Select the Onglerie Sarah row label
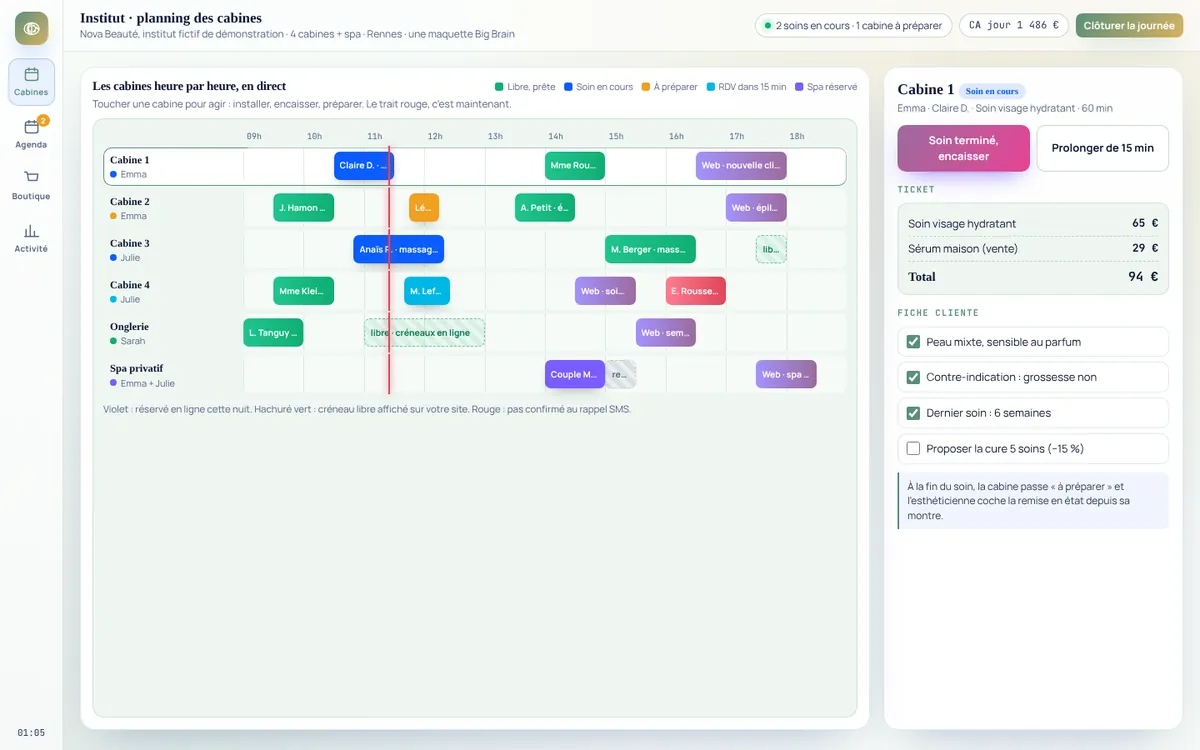The width and height of the screenshot is (1200, 750). (x=174, y=333)
